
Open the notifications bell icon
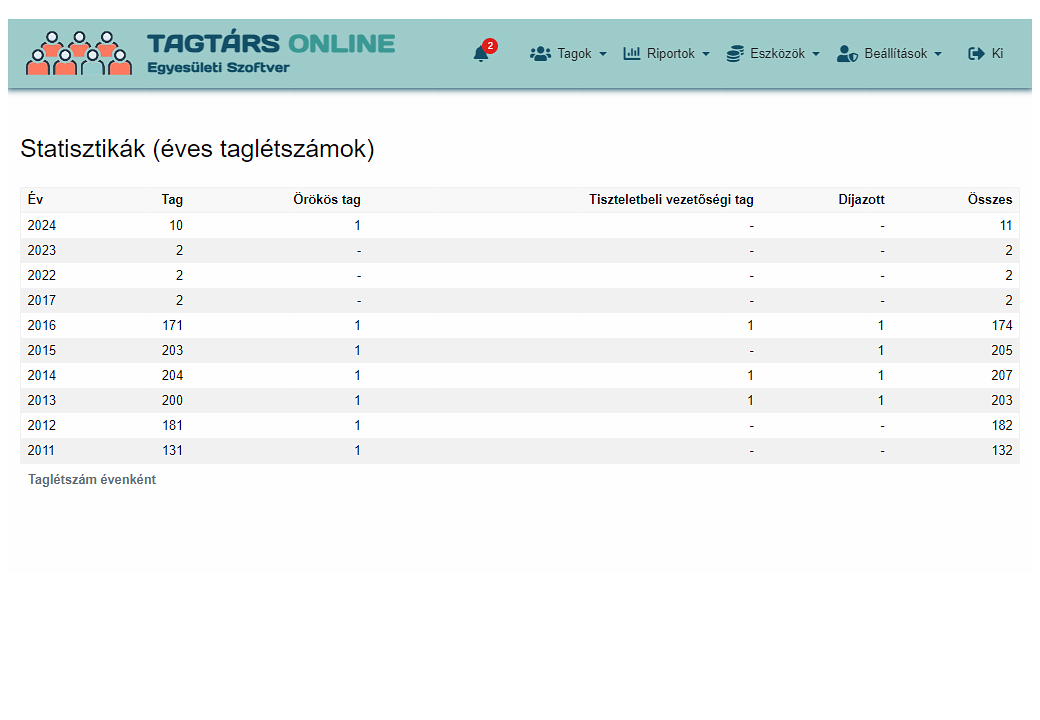[481, 54]
